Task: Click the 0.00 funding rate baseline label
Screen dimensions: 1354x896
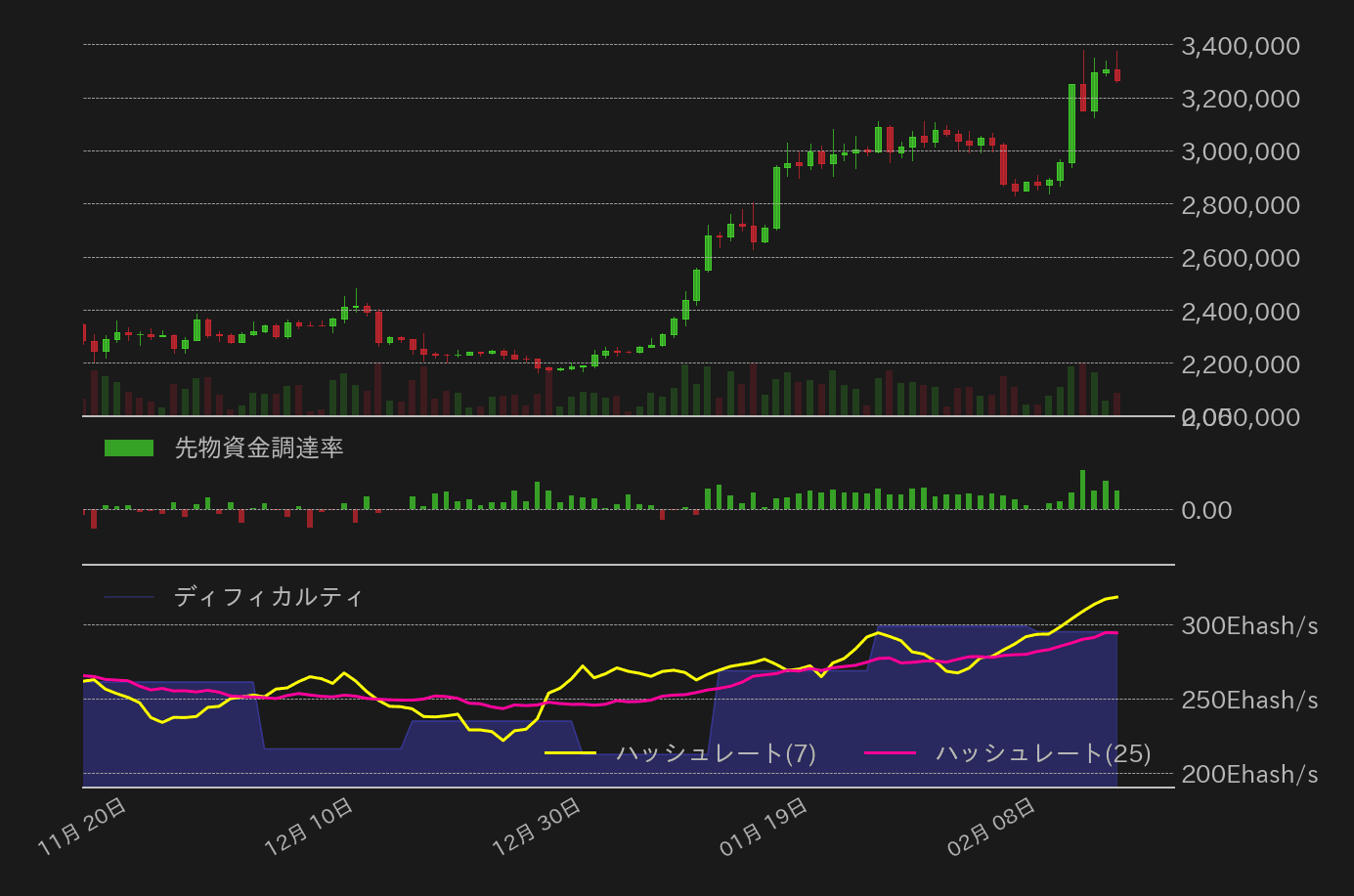Action: pos(1208,510)
